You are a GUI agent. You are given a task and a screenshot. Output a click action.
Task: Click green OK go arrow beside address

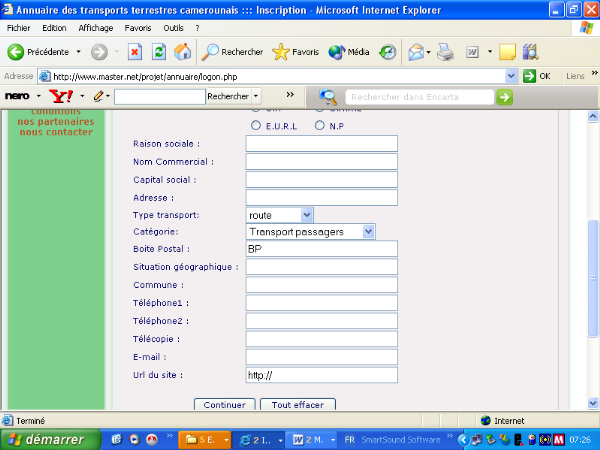tap(529, 76)
